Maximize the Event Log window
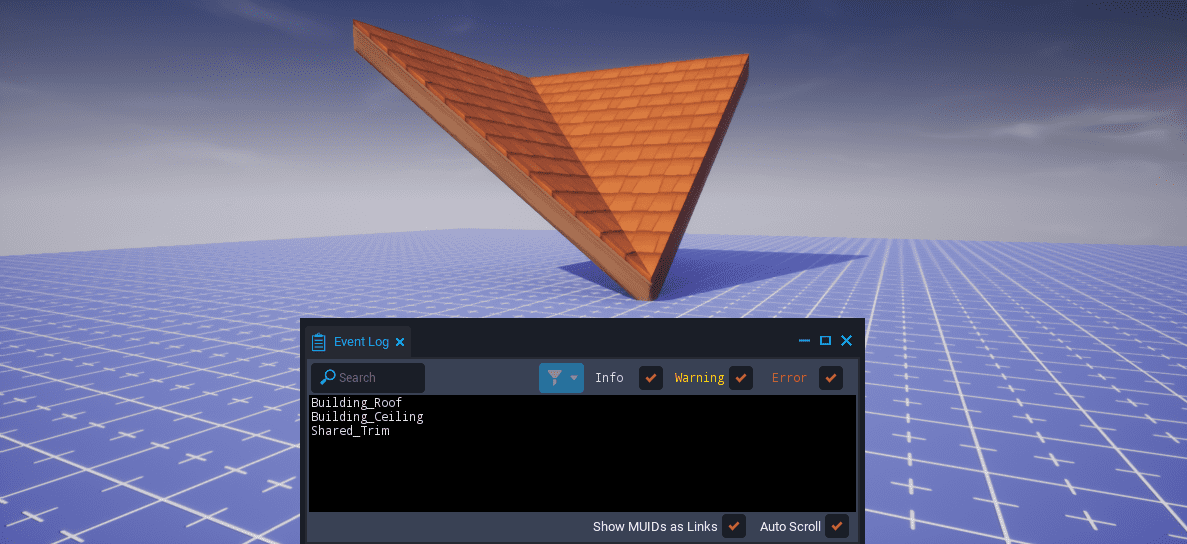The image size is (1187, 544). point(825,341)
